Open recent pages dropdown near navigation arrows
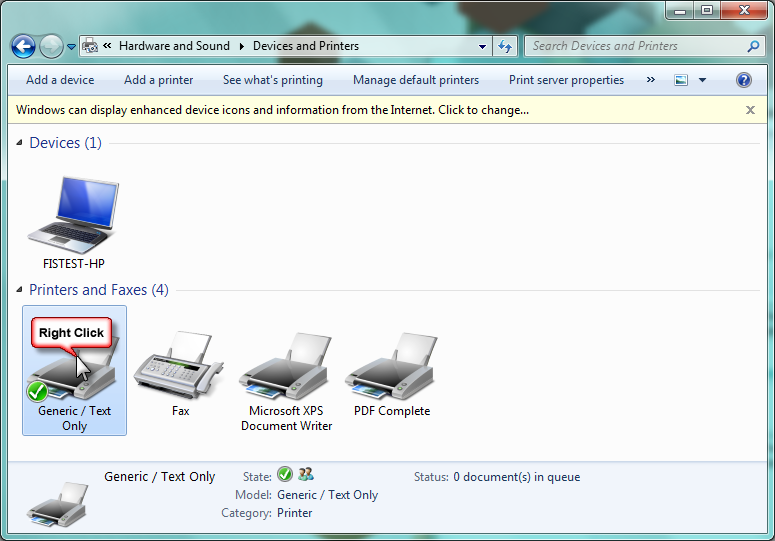 point(72,47)
